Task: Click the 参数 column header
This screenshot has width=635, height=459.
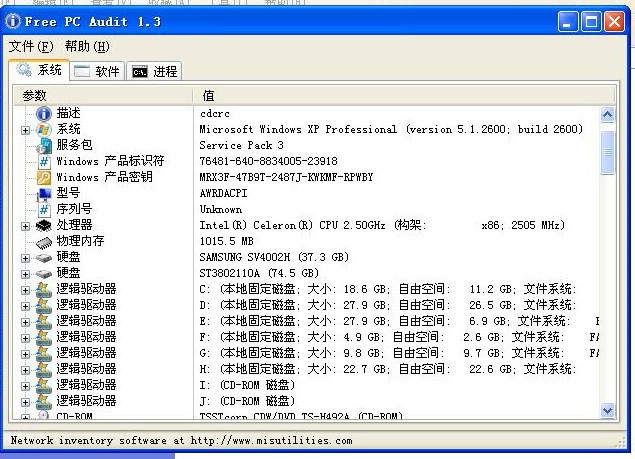Action: click(103, 96)
